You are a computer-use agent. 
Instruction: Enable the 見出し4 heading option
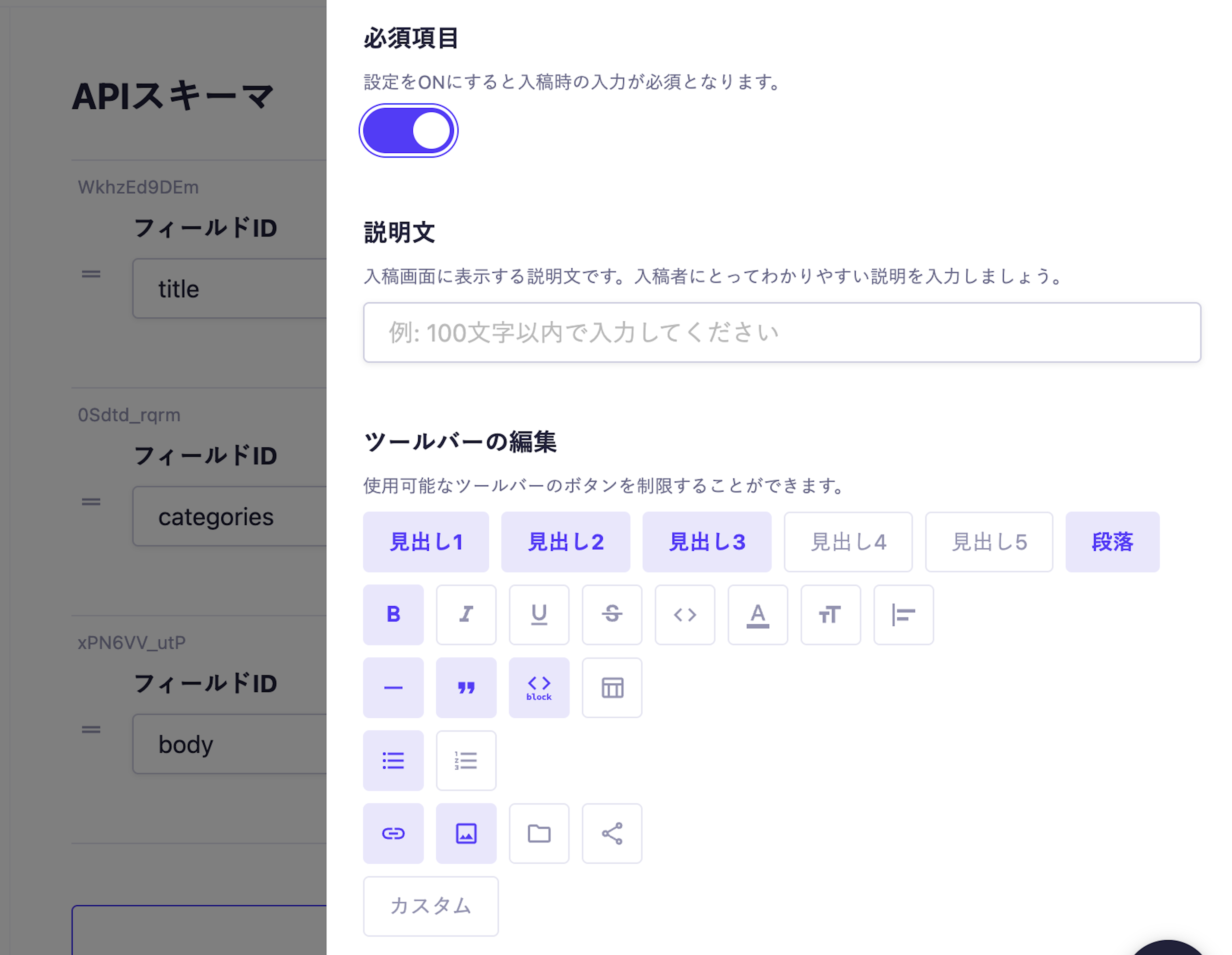pyautogui.click(x=848, y=542)
